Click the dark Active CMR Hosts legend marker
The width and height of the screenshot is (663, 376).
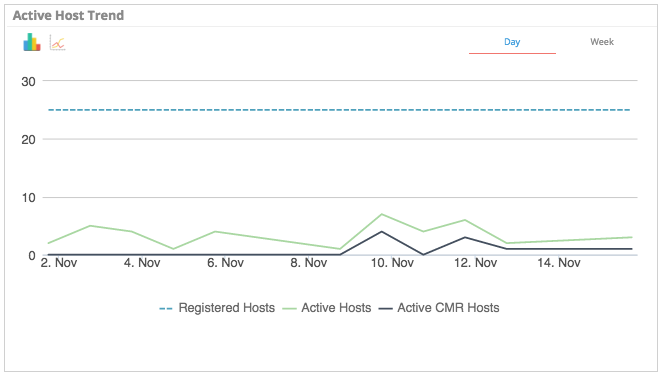pyautogui.click(x=385, y=308)
